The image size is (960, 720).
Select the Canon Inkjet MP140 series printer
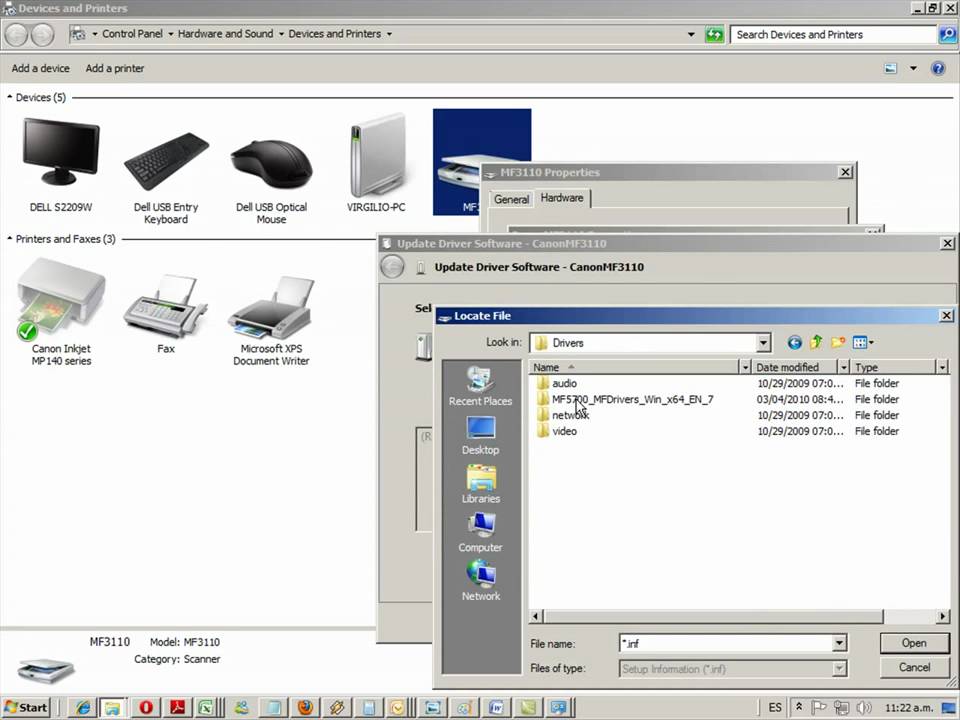click(x=61, y=312)
